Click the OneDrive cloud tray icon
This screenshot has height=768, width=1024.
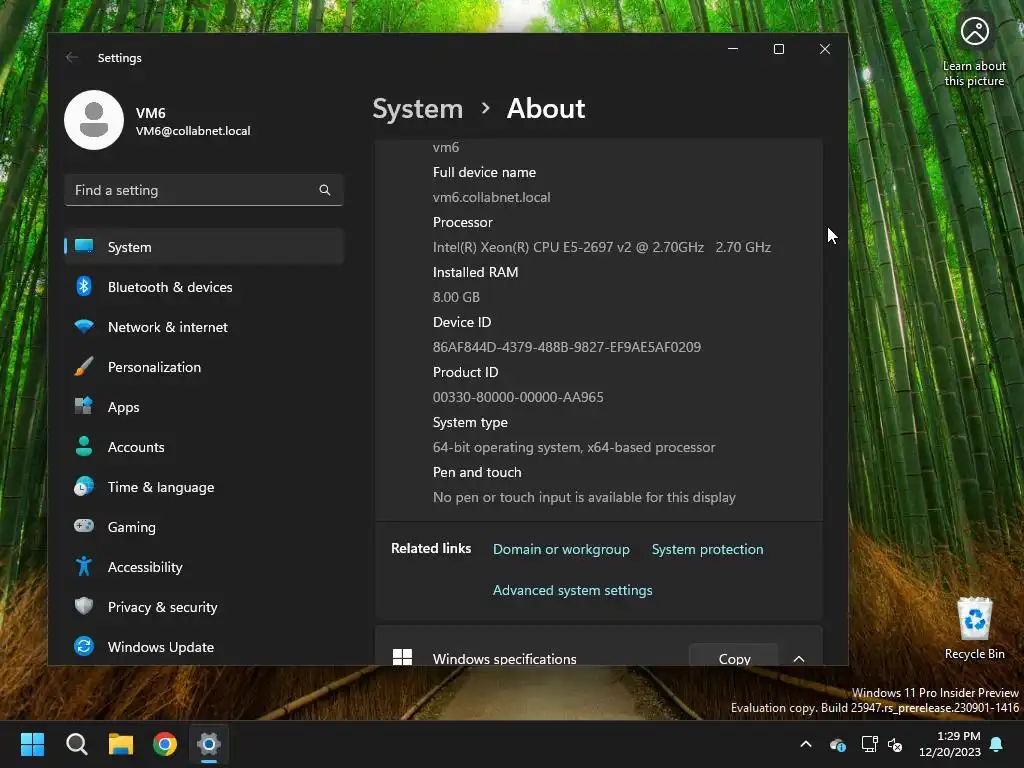(x=838, y=744)
